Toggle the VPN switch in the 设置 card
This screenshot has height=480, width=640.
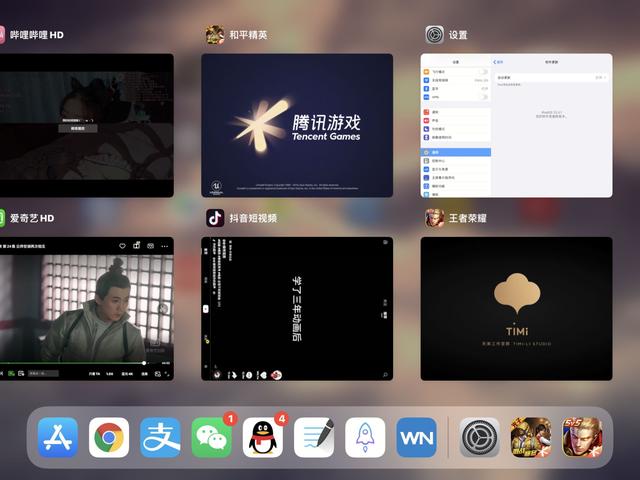coord(483,97)
